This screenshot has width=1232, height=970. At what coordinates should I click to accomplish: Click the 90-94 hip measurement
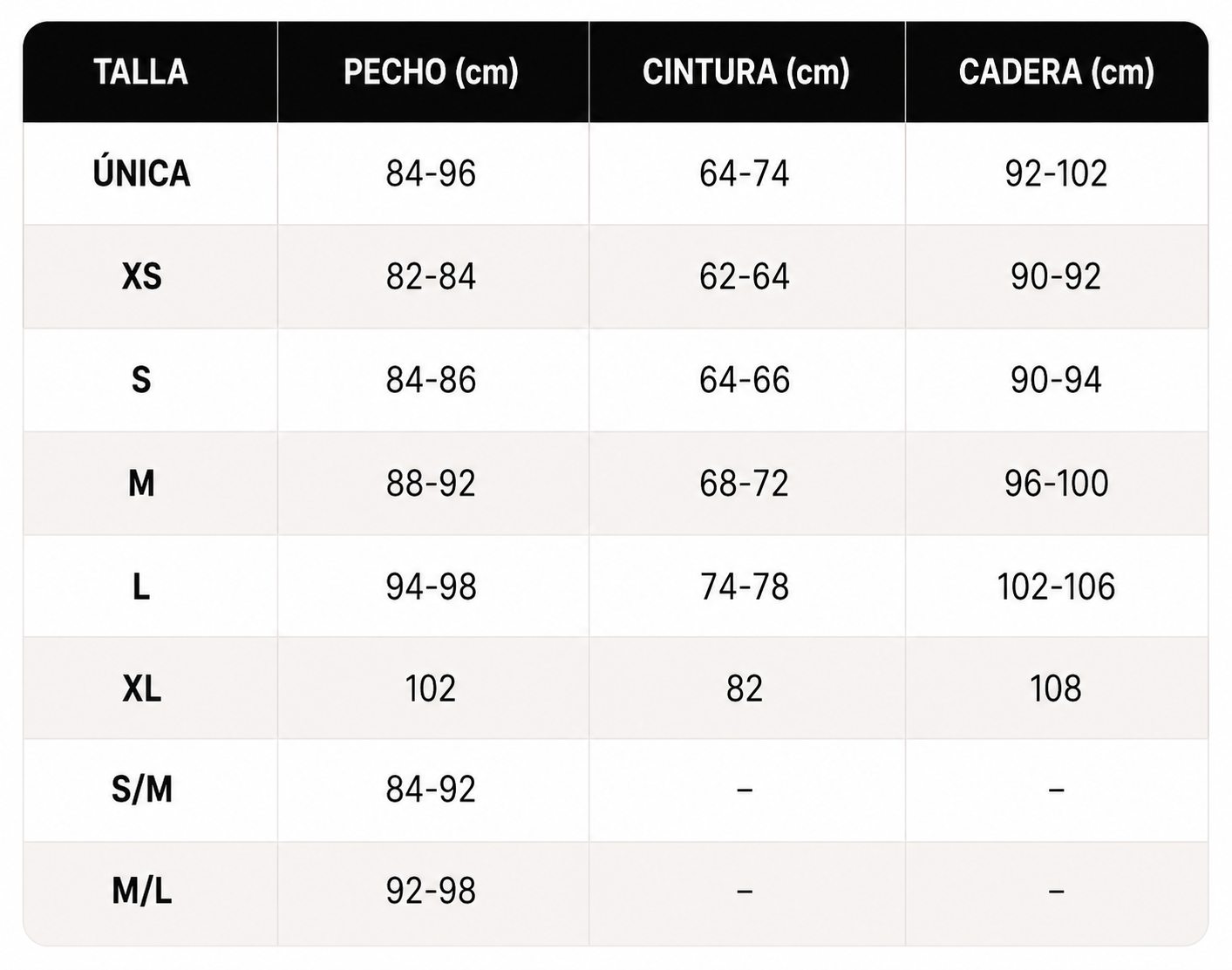(x=1056, y=380)
